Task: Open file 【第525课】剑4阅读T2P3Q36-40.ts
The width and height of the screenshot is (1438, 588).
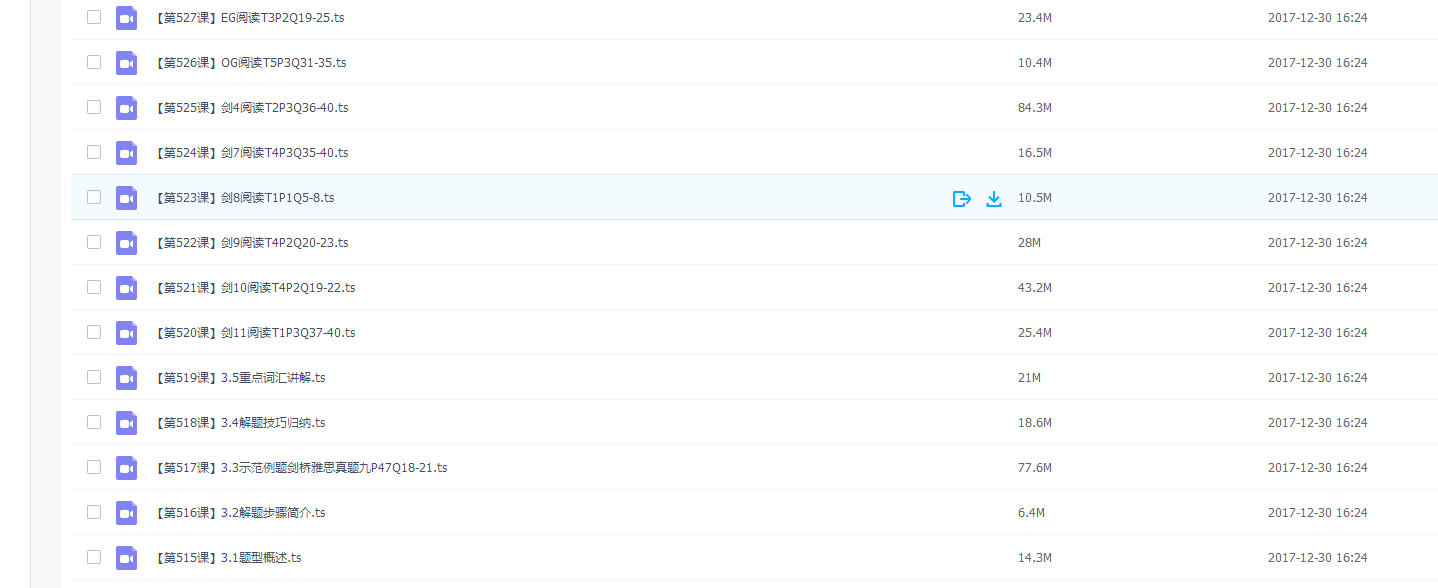Action: click(251, 108)
